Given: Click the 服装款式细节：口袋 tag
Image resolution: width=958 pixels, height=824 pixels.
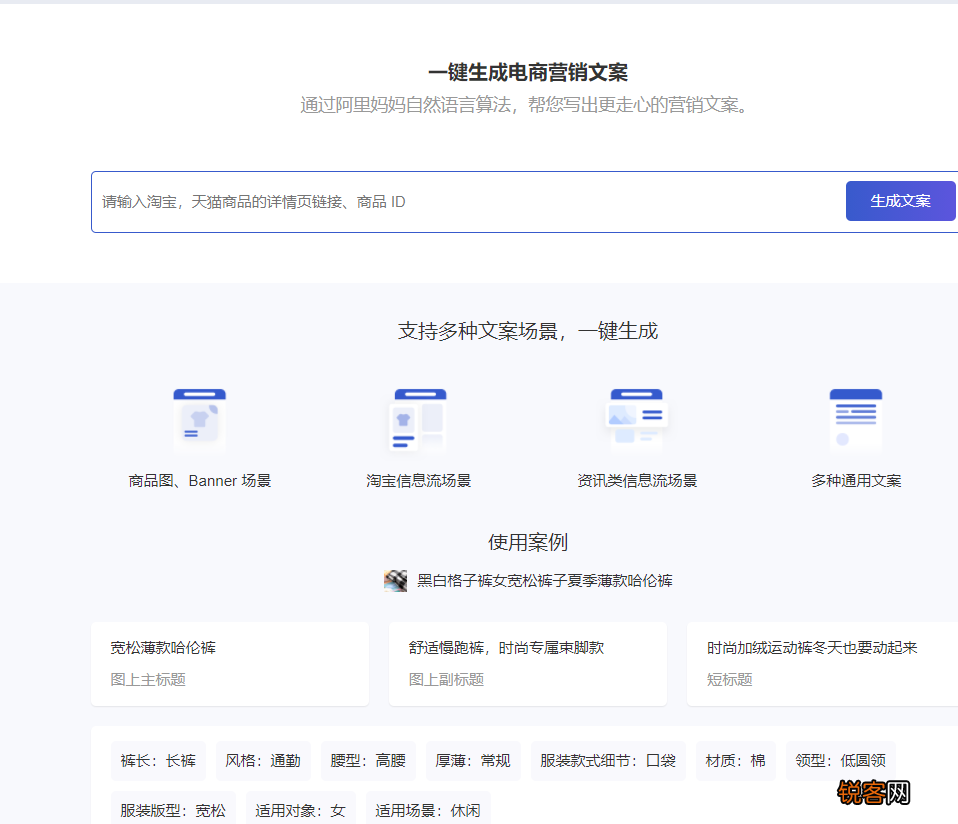Looking at the screenshot, I should [x=609, y=761].
